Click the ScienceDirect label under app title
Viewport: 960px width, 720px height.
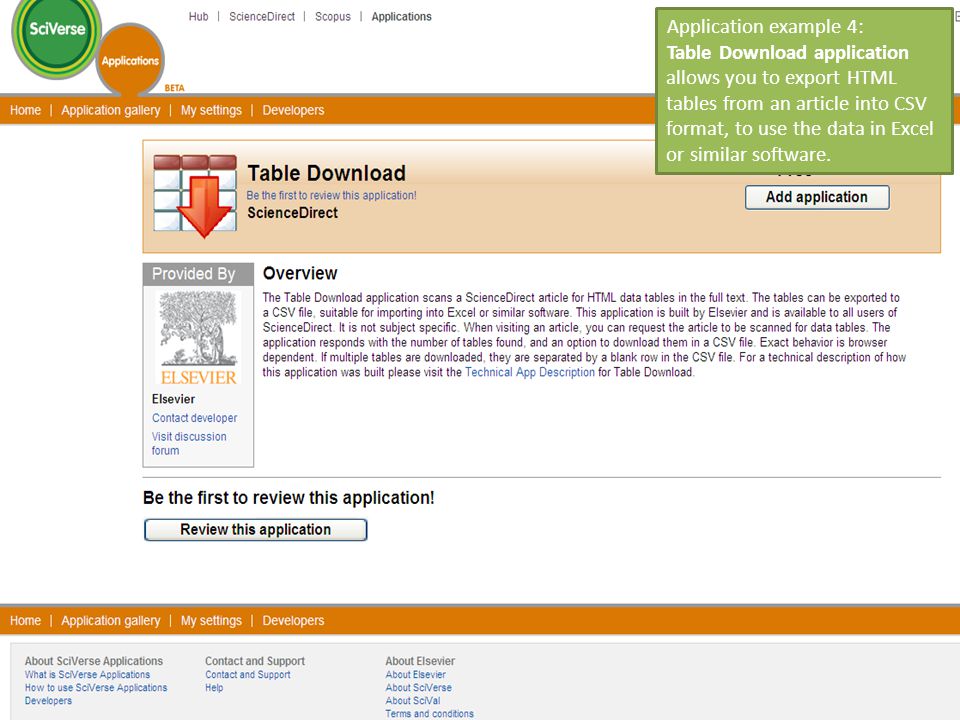(x=293, y=213)
